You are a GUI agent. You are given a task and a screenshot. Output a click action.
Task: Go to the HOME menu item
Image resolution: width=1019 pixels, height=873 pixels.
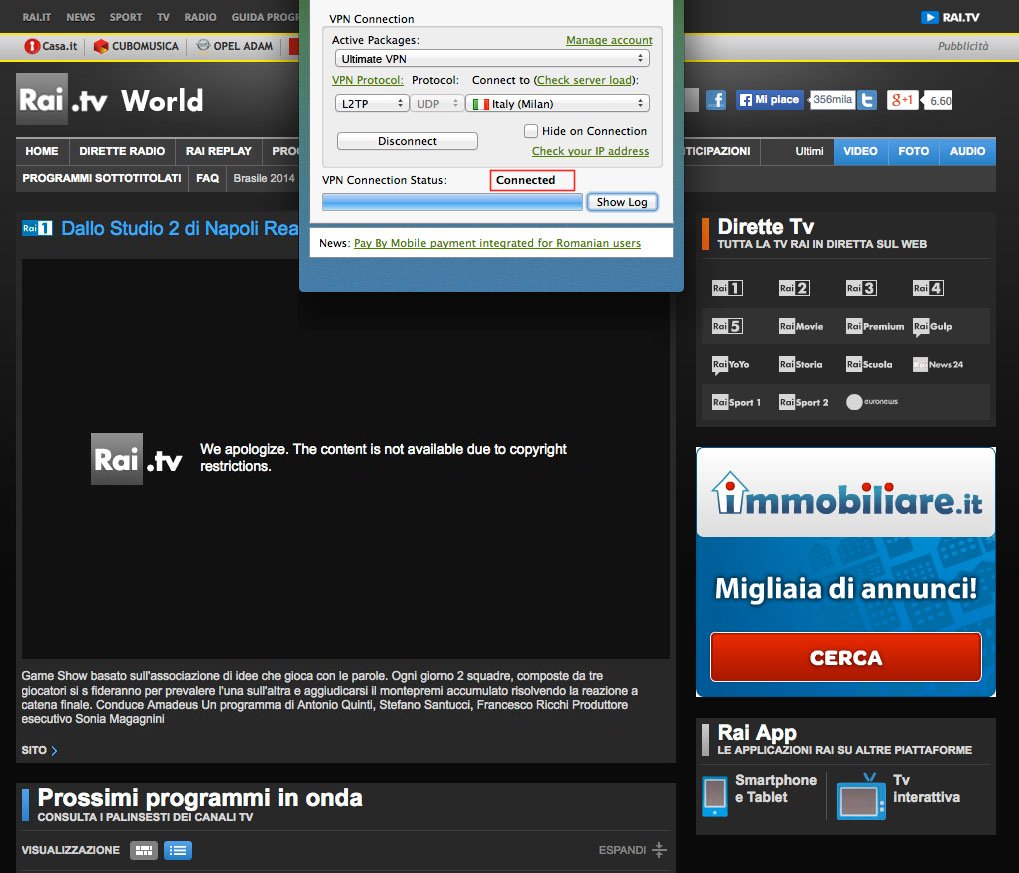tap(42, 151)
